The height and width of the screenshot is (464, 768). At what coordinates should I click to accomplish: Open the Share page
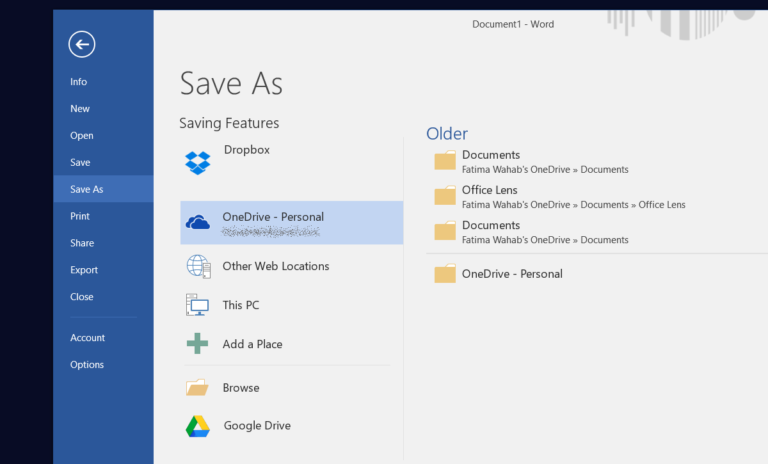(82, 243)
